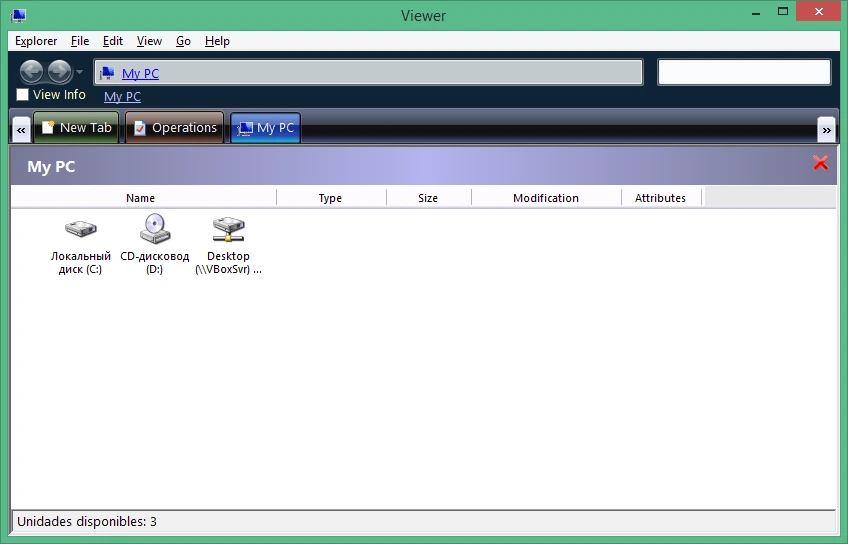Click the My PC link in address bar

pos(140,74)
